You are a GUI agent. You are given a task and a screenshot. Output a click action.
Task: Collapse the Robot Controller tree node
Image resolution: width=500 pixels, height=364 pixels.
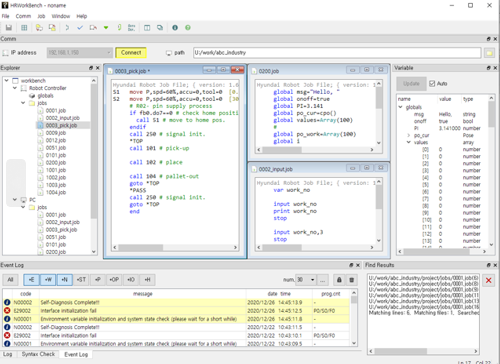[15, 88]
